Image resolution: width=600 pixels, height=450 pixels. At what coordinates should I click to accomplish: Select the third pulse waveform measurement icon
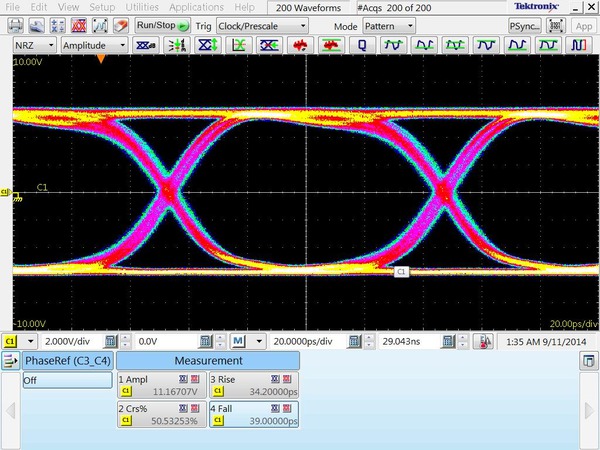tap(455, 45)
